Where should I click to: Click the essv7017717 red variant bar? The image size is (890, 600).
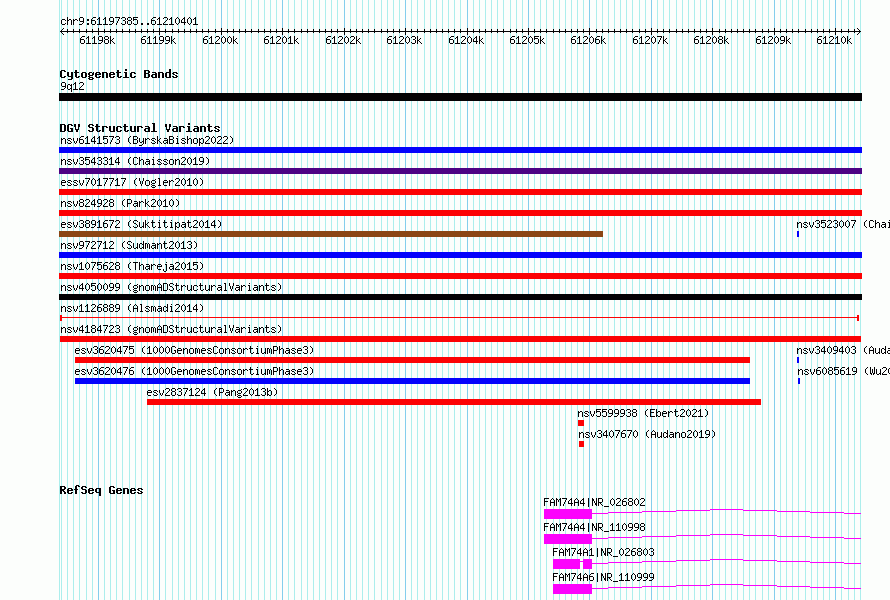click(460, 192)
